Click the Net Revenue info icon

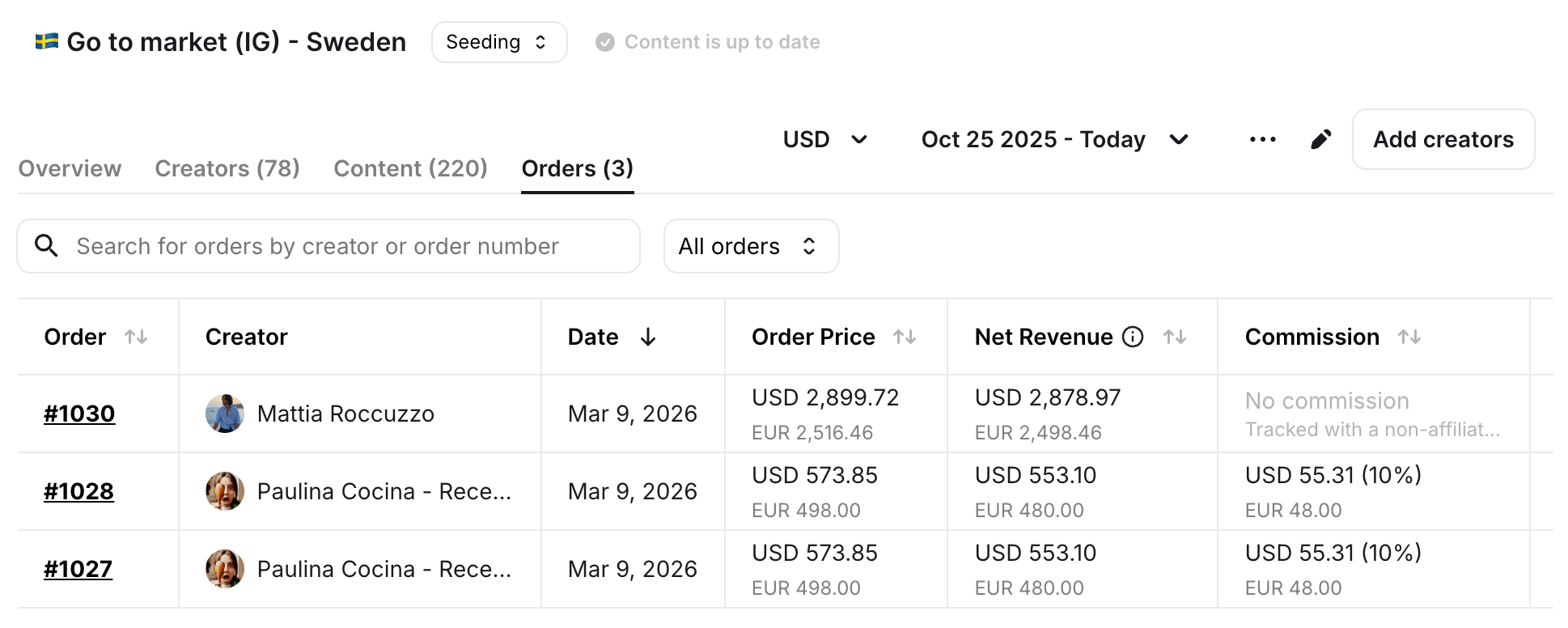tap(1133, 337)
